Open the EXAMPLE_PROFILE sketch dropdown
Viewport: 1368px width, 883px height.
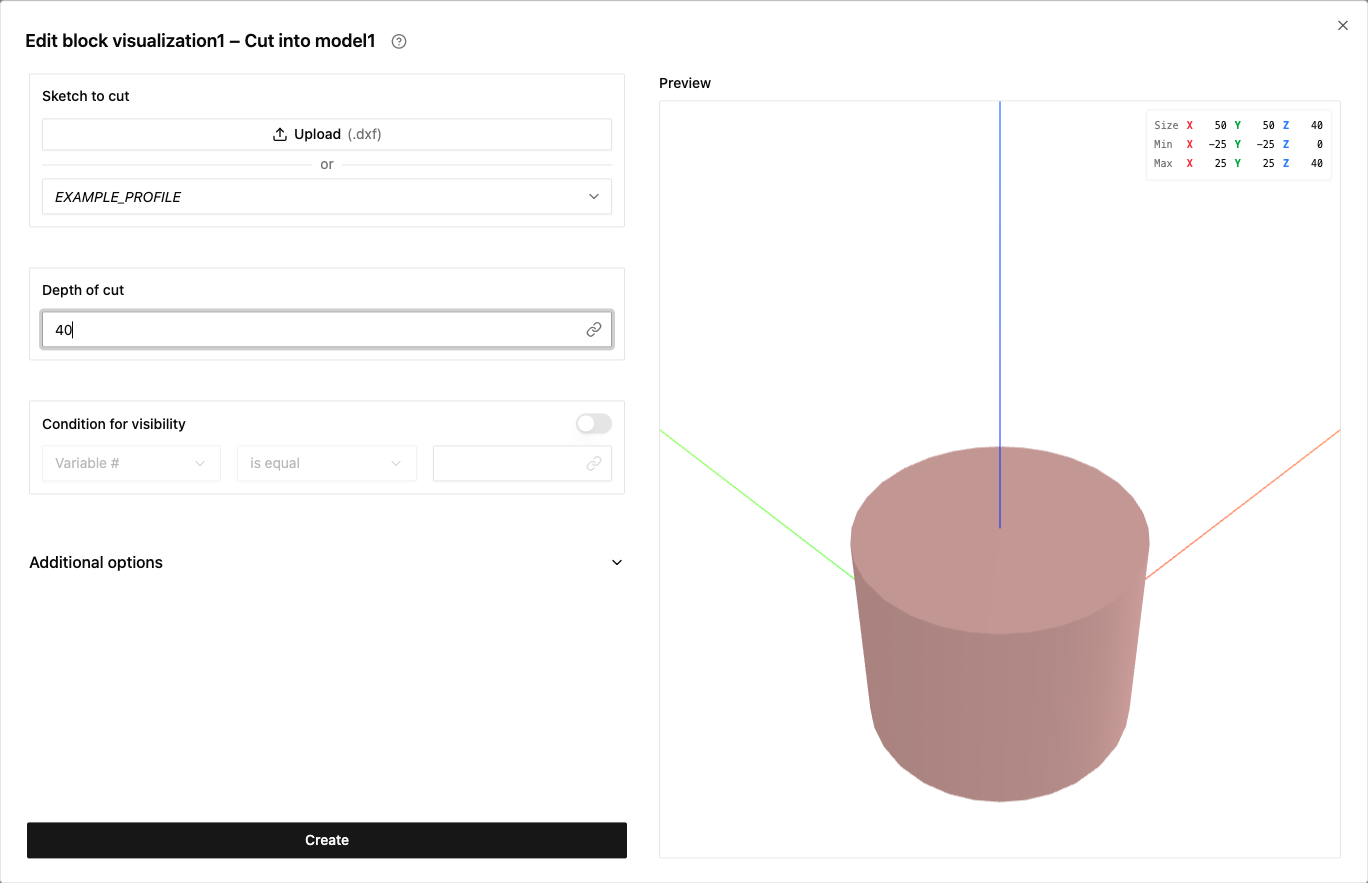point(327,197)
